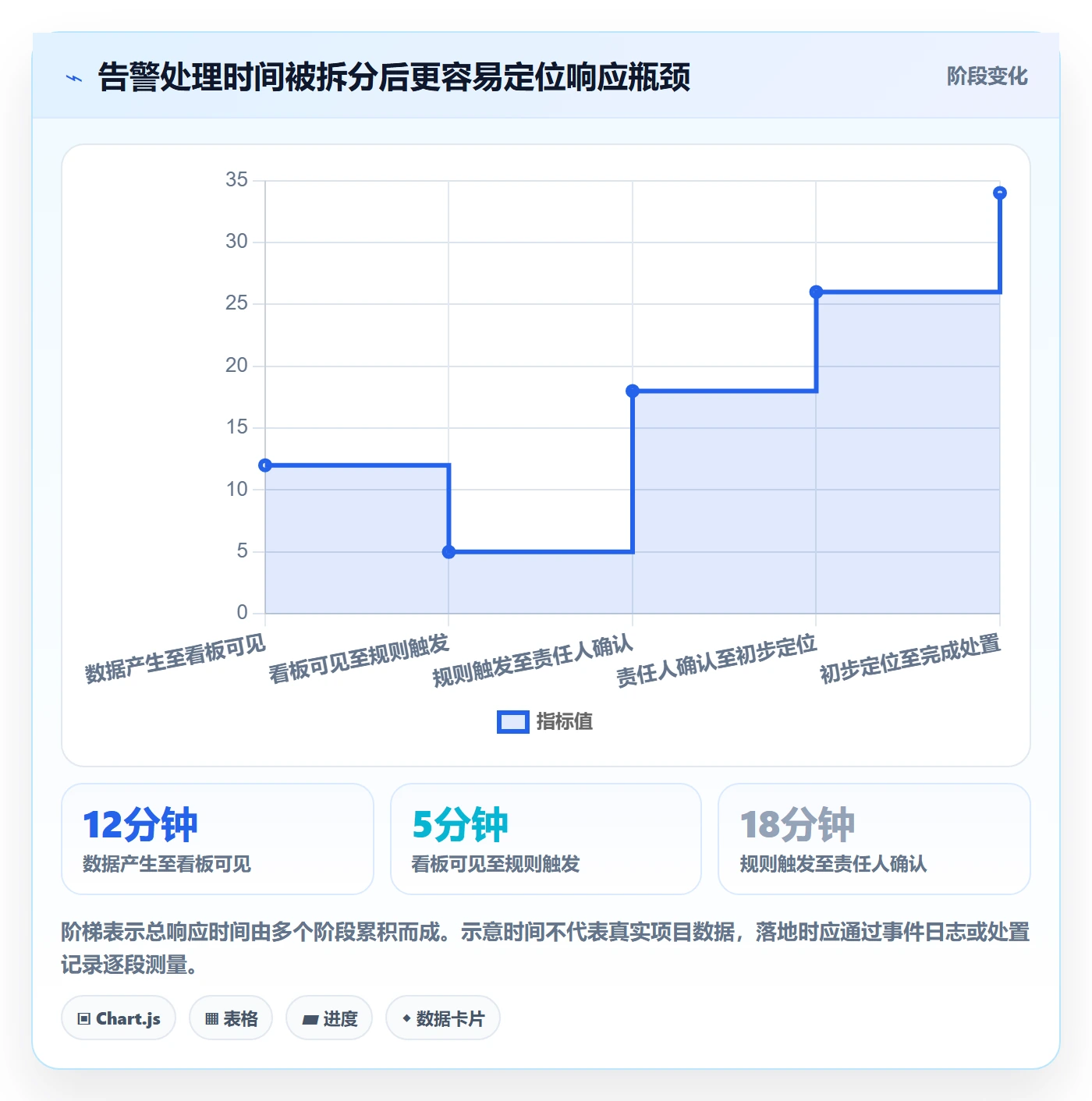Image resolution: width=1092 pixels, height=1101 pixels.
Task: Select the 数据卡片 tag chip
Action: [443, 1018]
